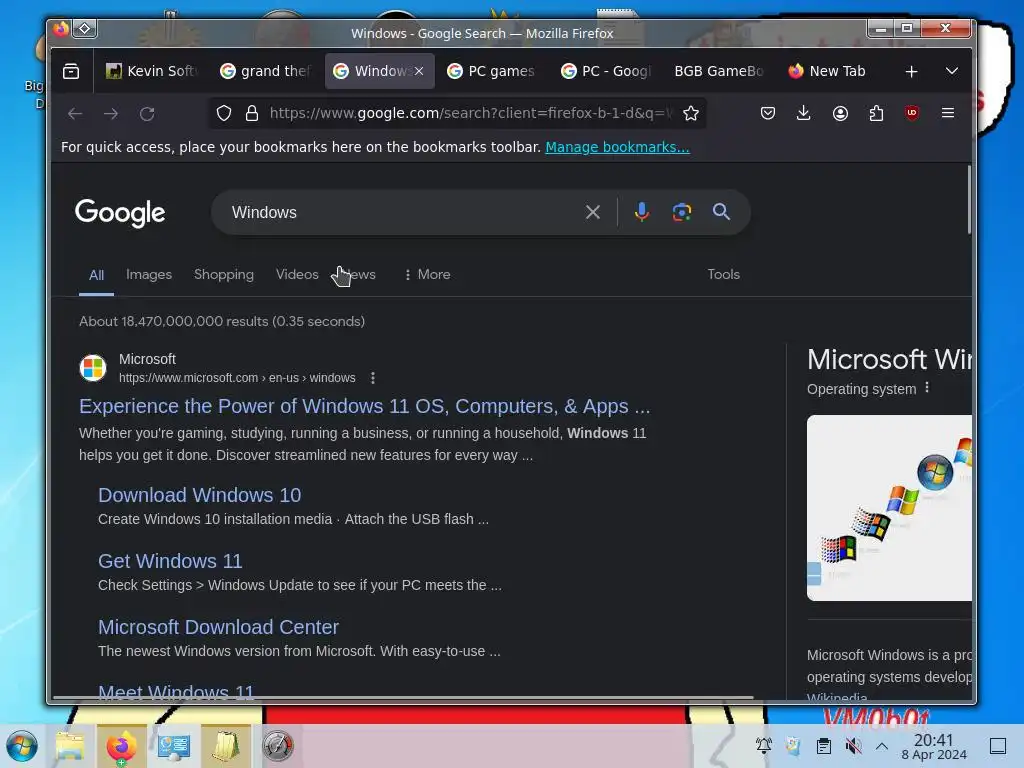Submit search with magnifier icon
Viewport: 1024px width, 768px height.
721,212
